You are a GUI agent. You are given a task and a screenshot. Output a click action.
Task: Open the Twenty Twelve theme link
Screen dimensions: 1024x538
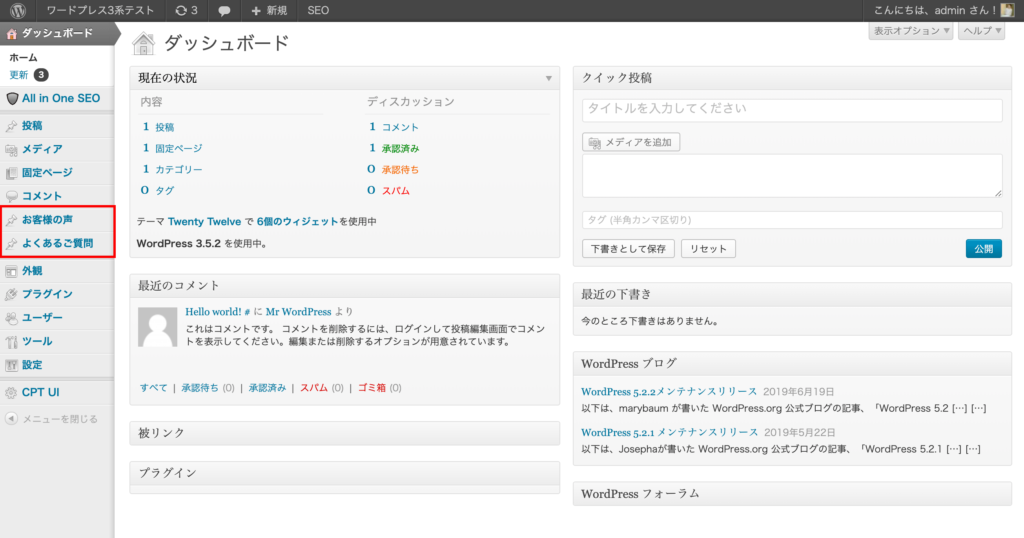204,222
